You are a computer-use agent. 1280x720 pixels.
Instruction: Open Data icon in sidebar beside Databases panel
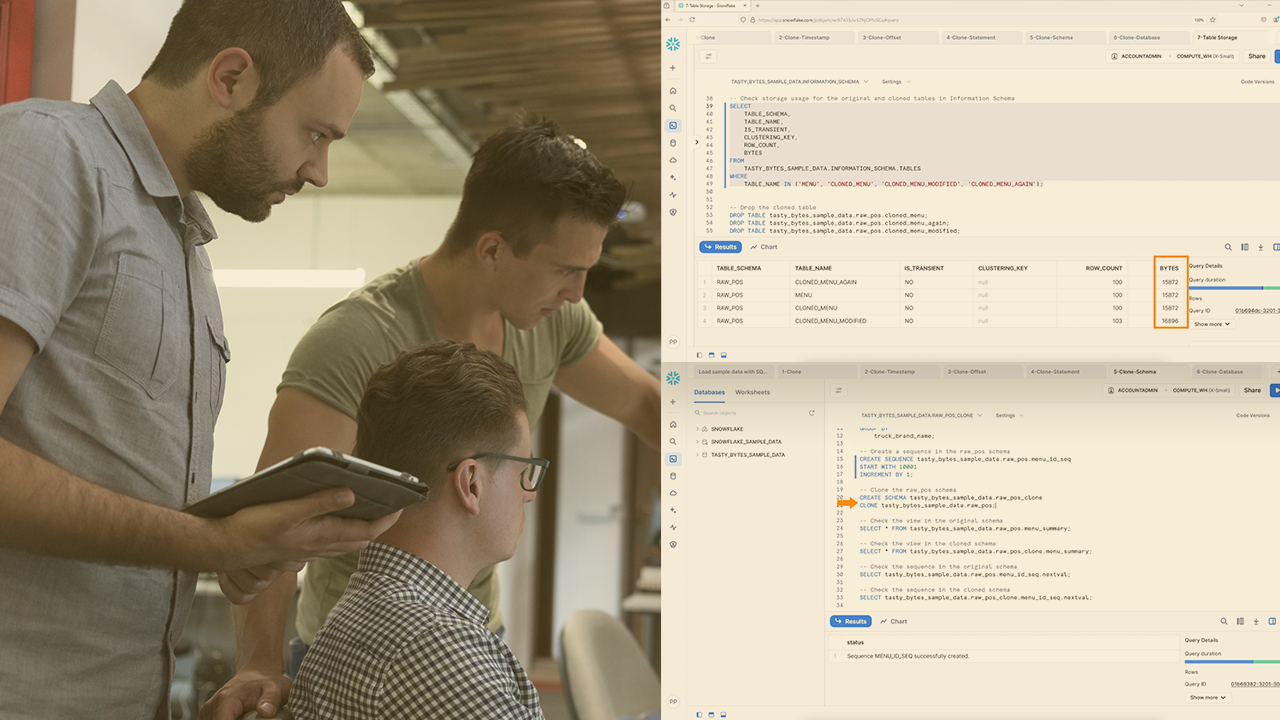[673, 476]
